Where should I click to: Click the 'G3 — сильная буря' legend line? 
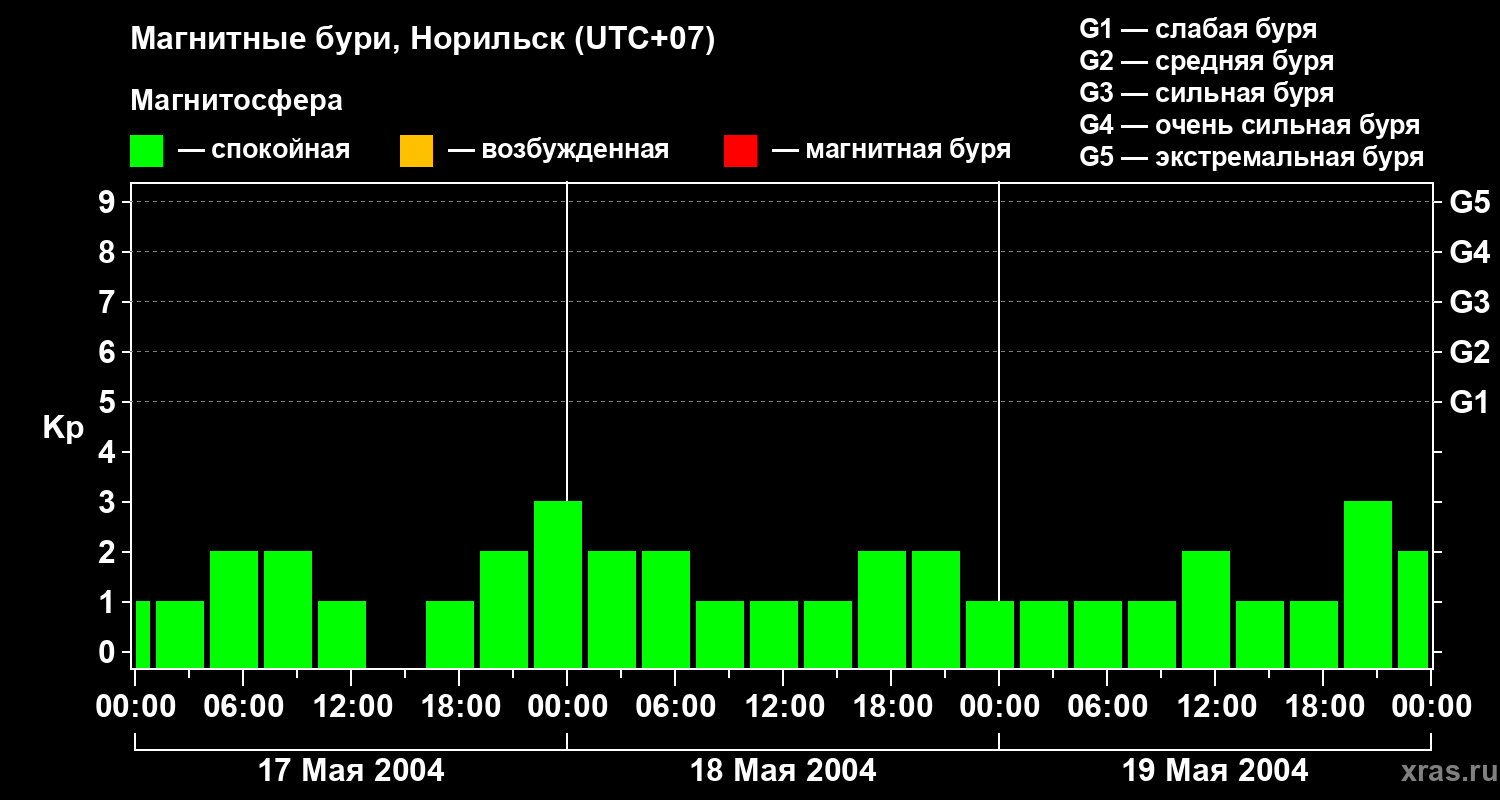tap(1207, 92)
